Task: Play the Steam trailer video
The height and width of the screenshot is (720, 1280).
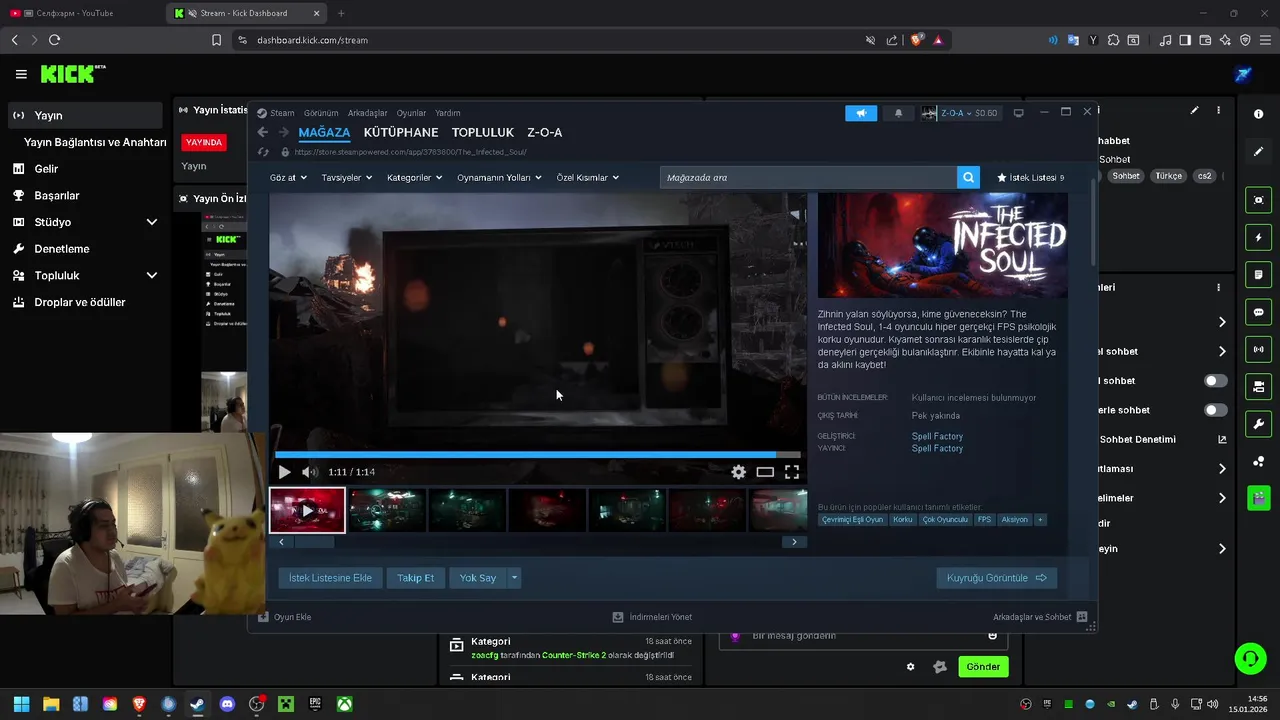Action: point(284,472)
